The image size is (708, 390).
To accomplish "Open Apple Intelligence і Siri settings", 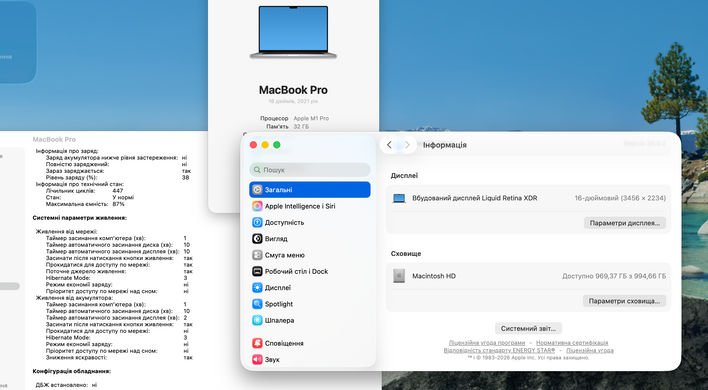I will (x=310, y=206).
